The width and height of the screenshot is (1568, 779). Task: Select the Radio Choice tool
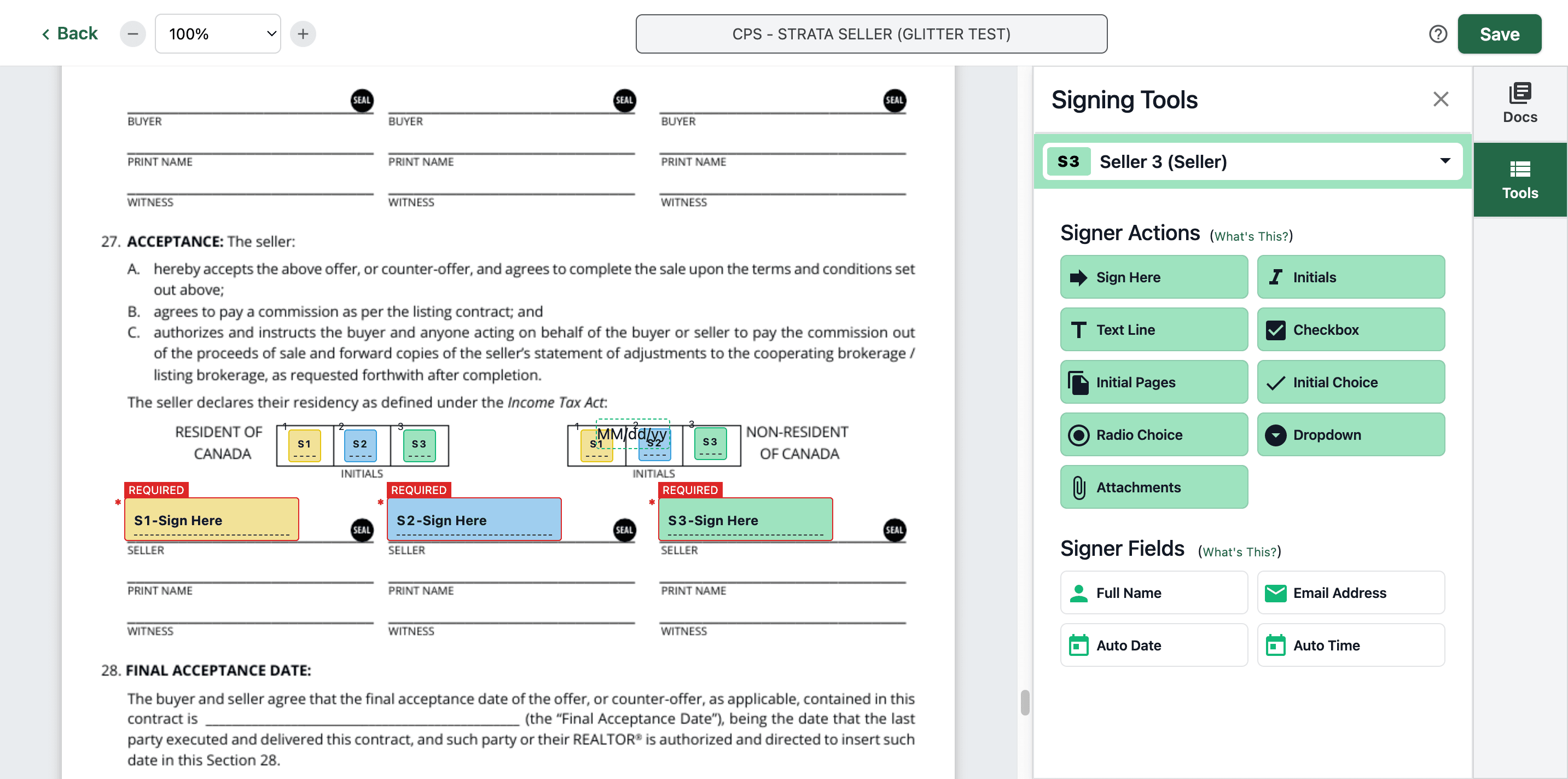pos(1153,434)
